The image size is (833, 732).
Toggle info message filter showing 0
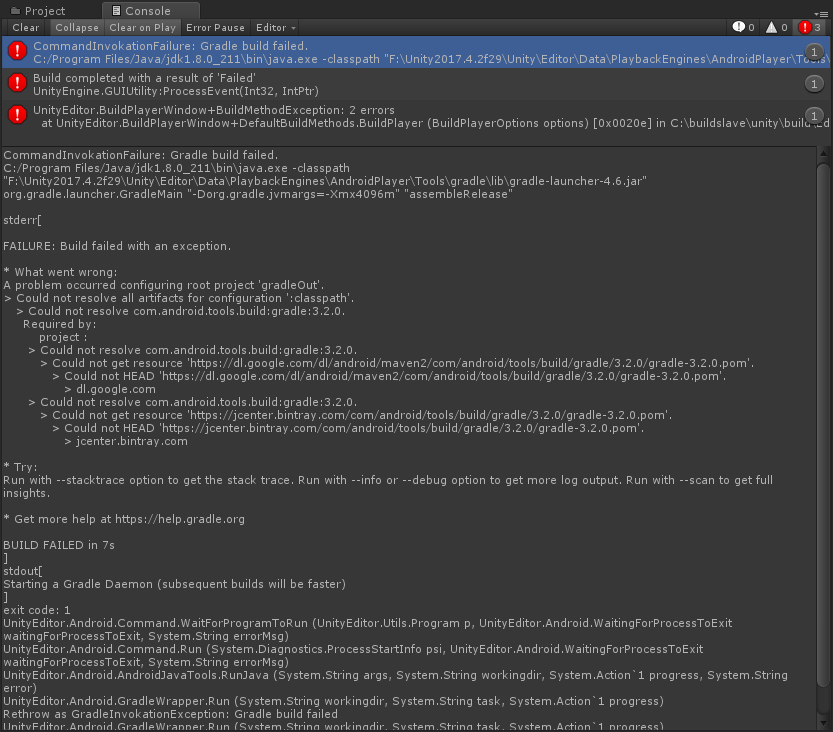point(743,27)
